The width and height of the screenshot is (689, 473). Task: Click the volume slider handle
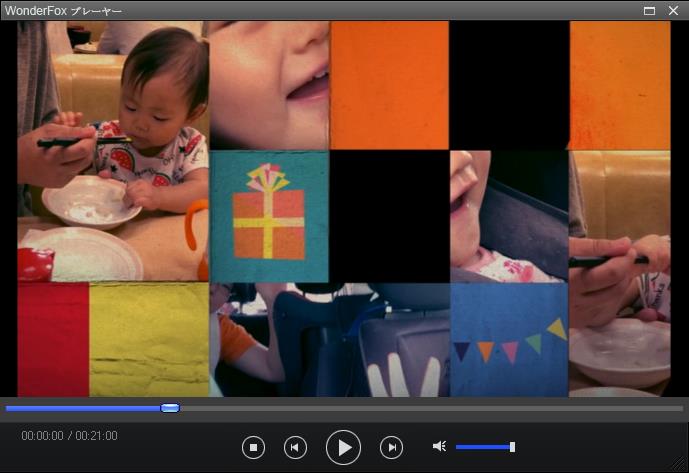512,447
